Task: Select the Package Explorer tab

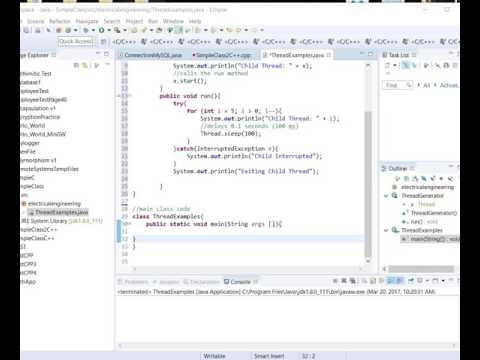Action: pos(37,55)
